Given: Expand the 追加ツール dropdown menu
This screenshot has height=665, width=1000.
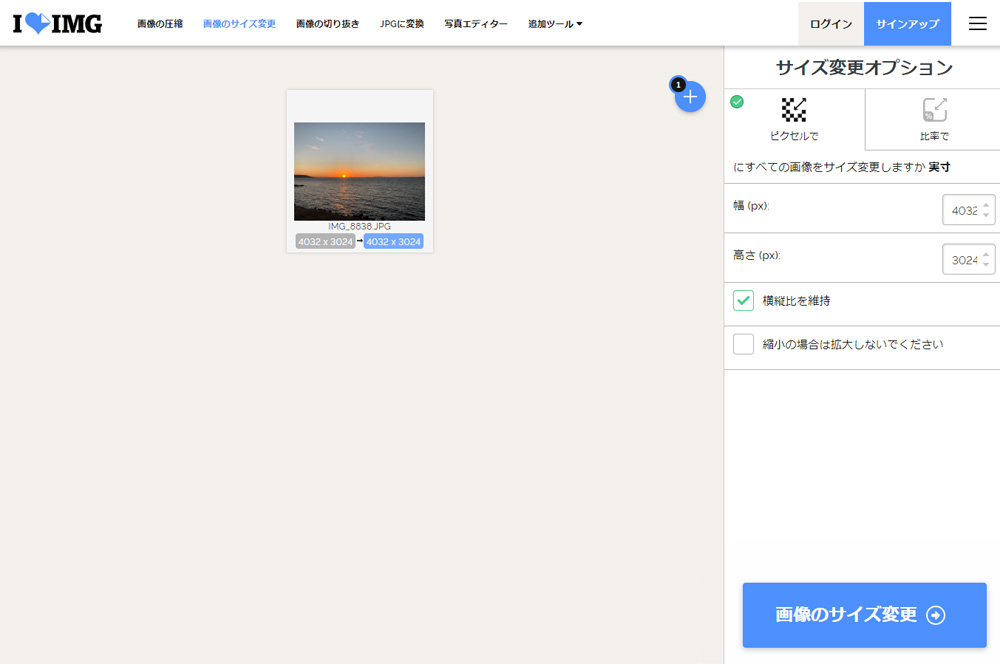Looking at the screenshot, I should tap(555, 24).
